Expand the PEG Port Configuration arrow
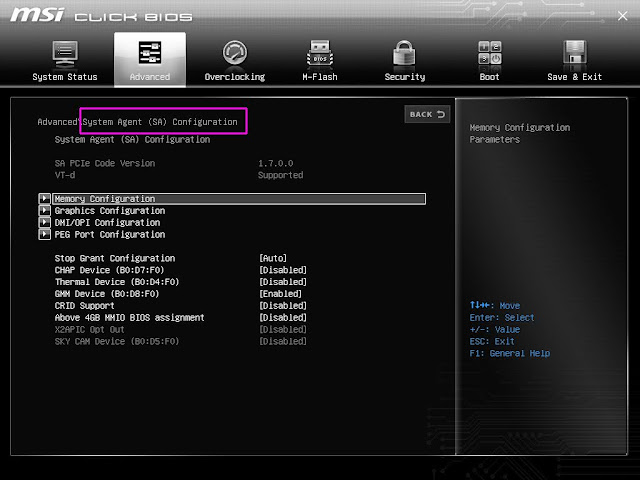The image size is (640, 480). [44, 234]
